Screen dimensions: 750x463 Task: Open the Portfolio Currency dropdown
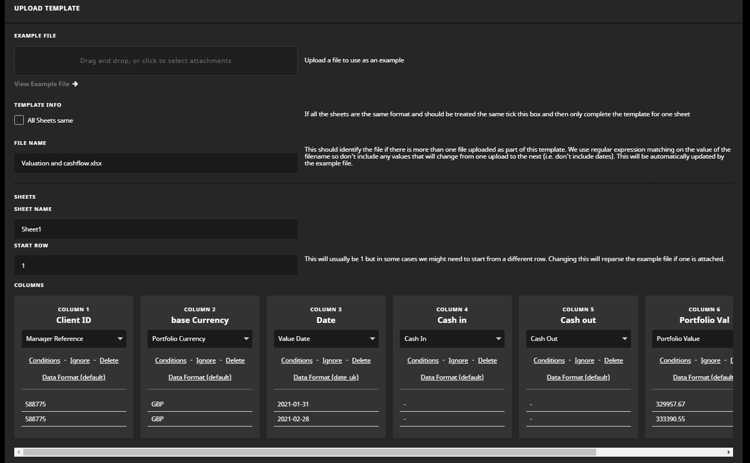200,339
